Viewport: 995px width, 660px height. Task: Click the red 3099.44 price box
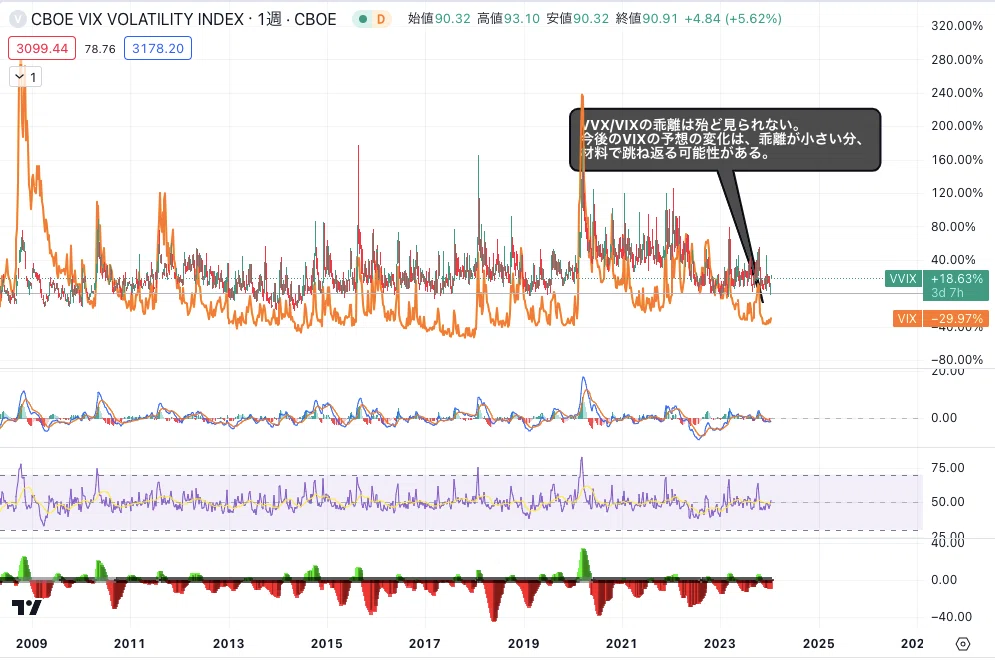(42, 48)
